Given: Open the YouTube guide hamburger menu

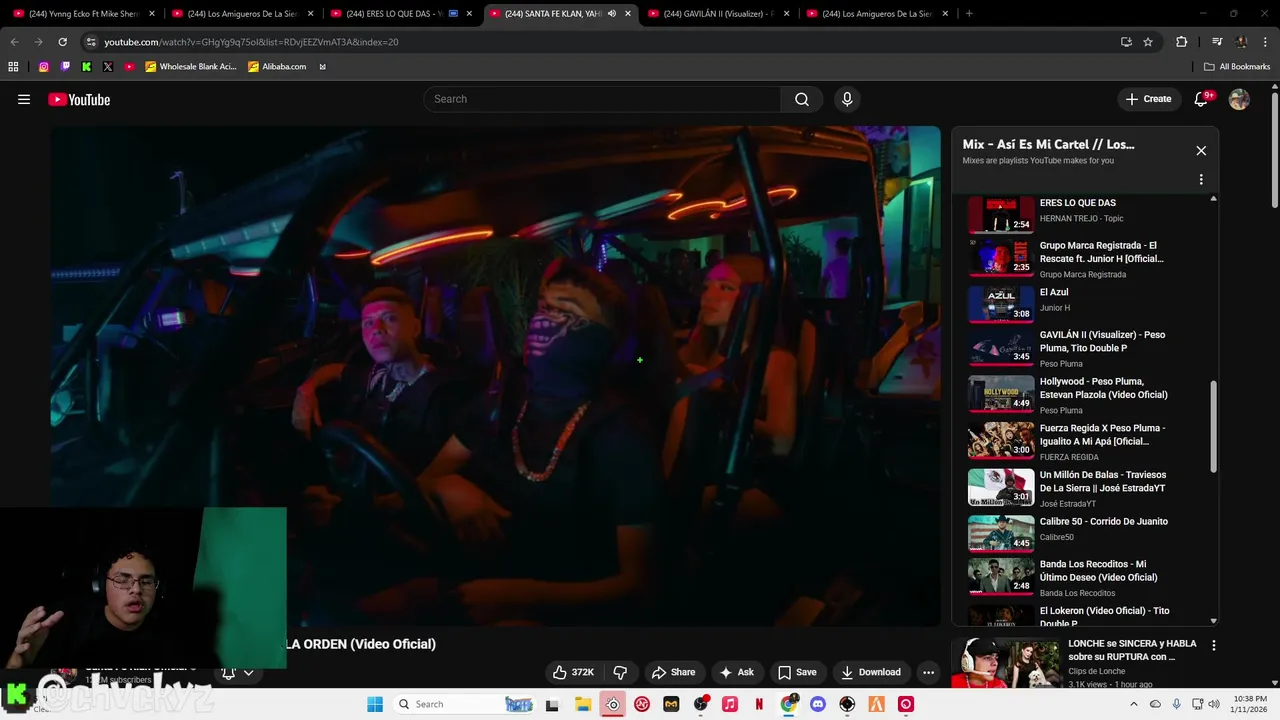Looking at the screenshot, I should click(x=24, y=99).
